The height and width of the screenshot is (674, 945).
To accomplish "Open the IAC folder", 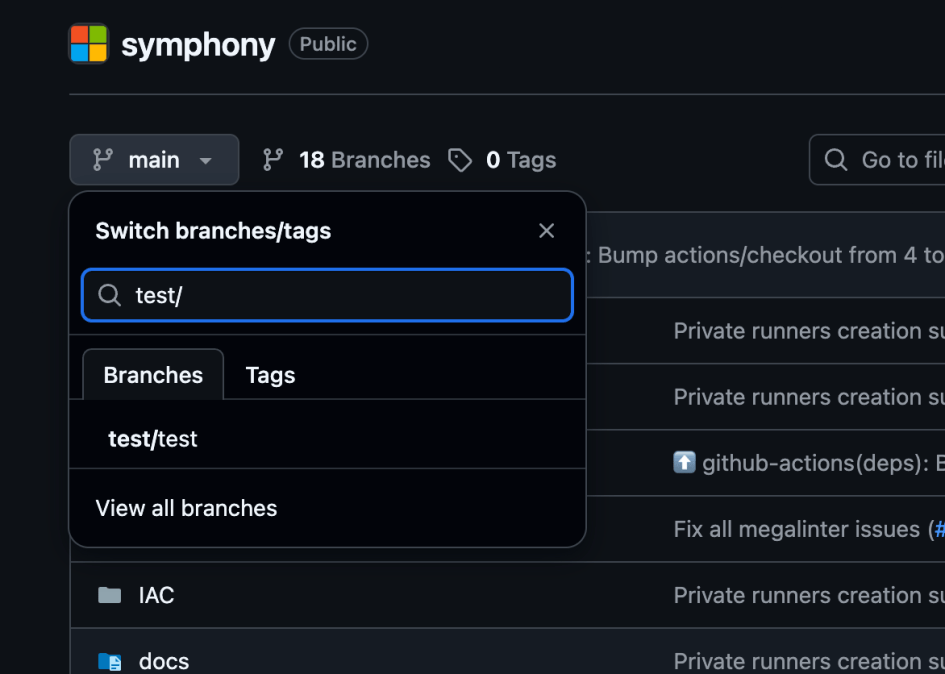I will [x=156, y=595].
